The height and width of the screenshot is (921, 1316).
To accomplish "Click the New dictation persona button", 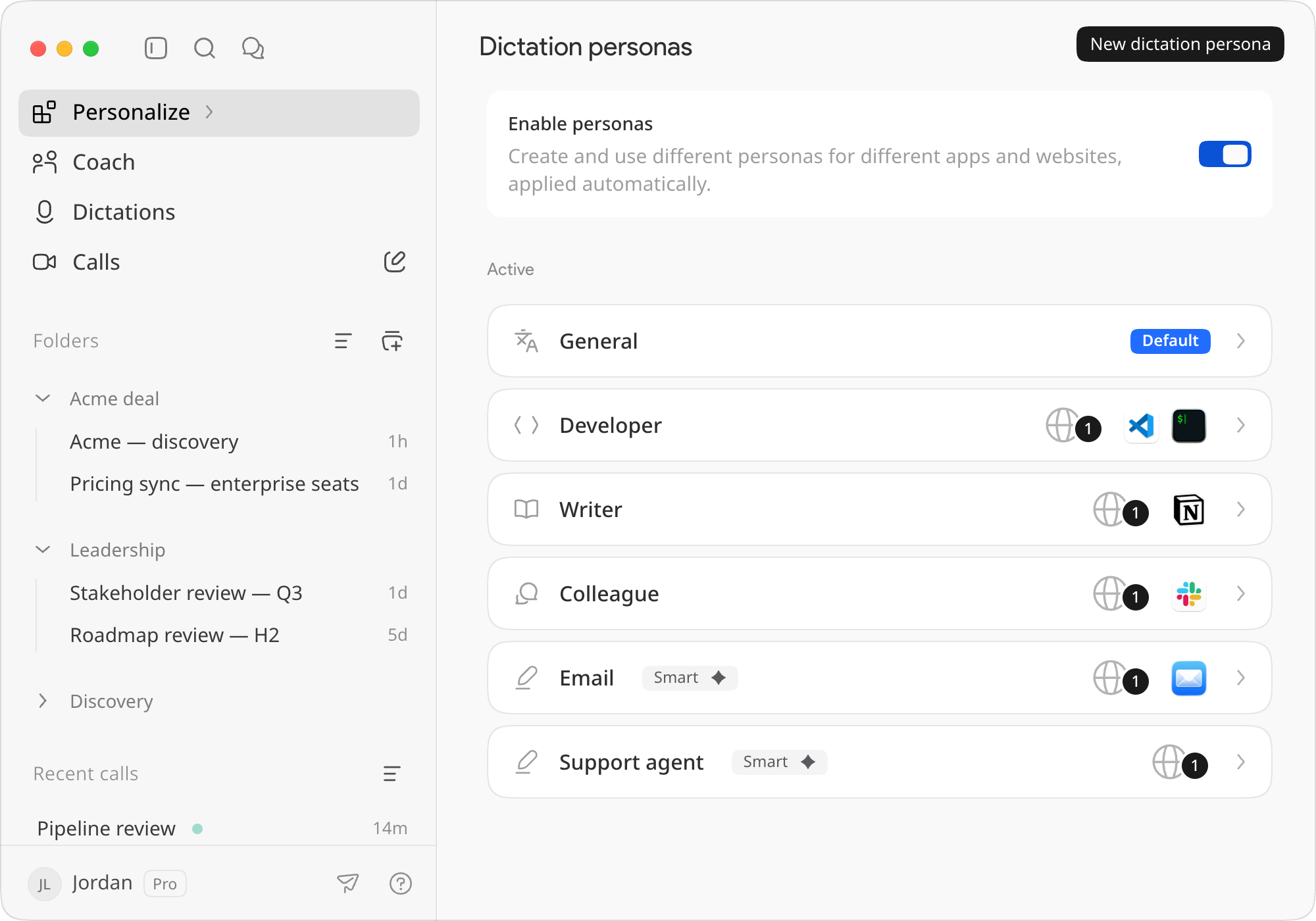I will tap(1180, 44).
